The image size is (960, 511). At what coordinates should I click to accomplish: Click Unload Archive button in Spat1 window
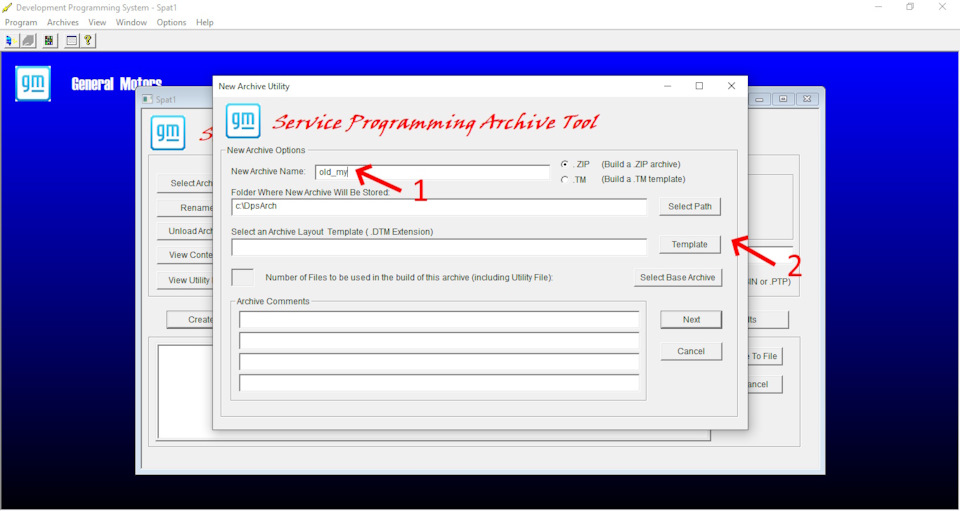(185, 231)
